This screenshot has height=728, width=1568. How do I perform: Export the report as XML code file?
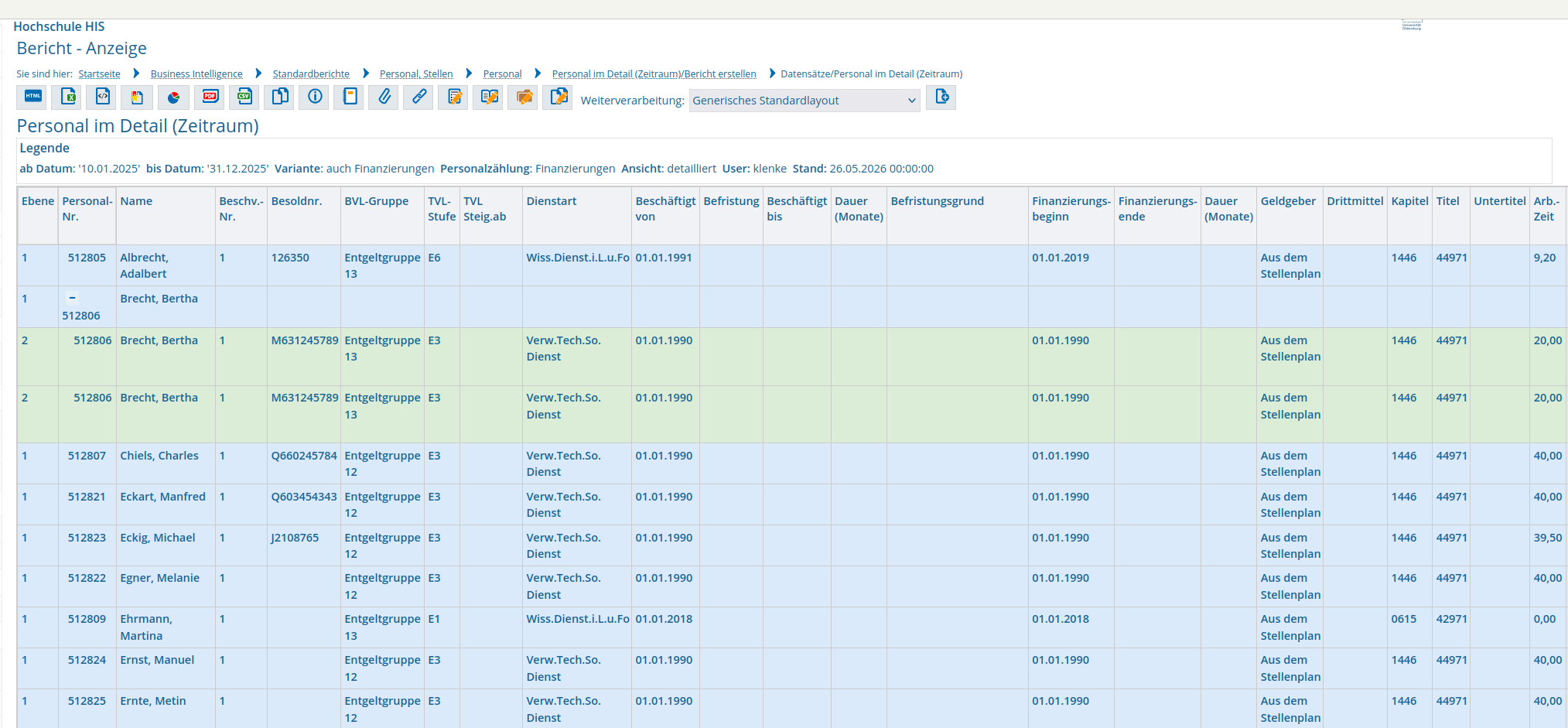102,97
